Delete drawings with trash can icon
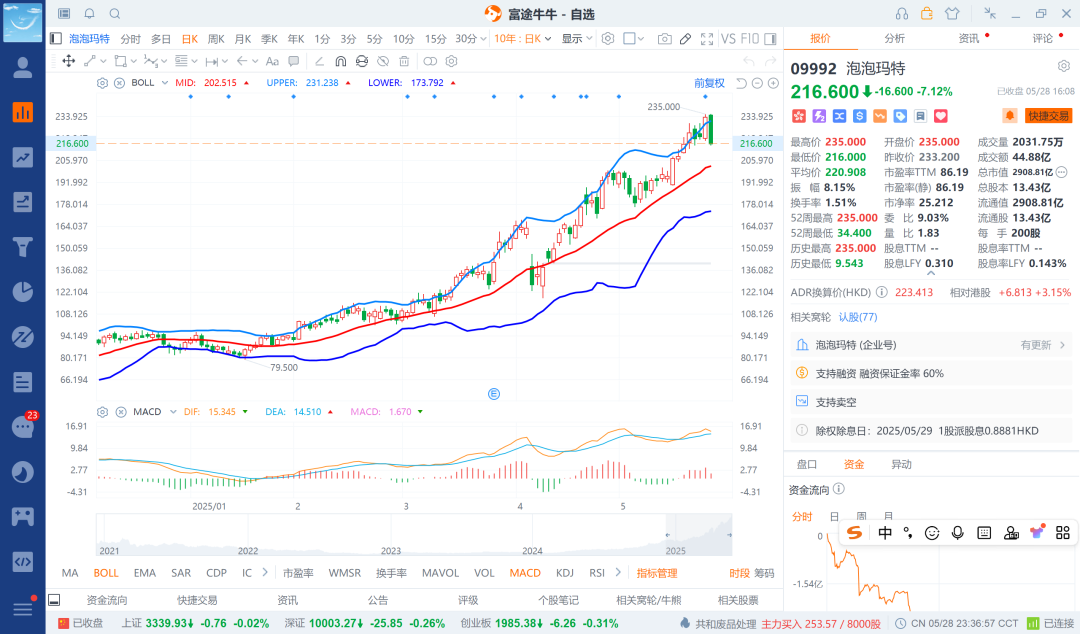 click(x=404, y=61)
